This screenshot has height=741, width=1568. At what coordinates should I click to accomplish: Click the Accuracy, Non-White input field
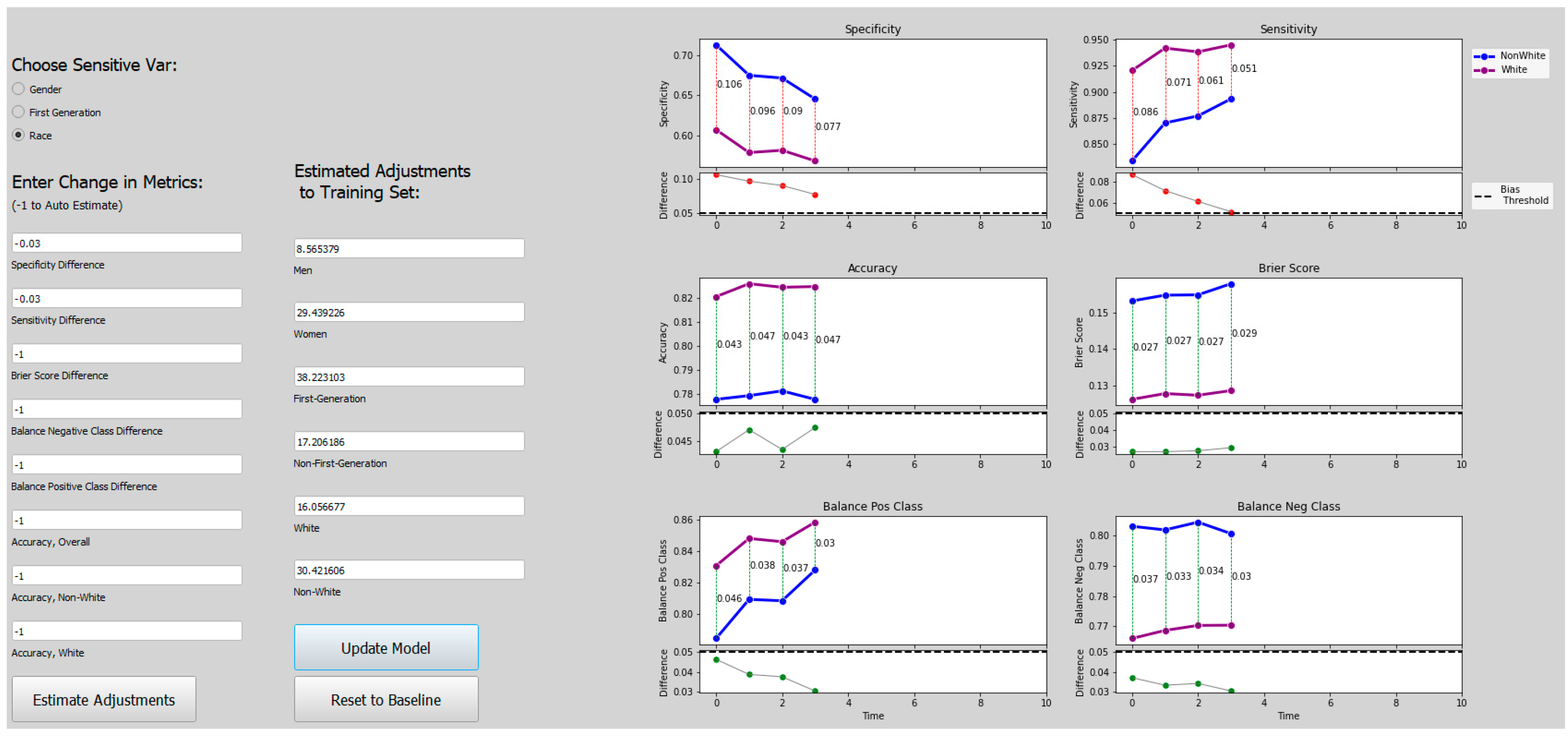pos(126,575)
